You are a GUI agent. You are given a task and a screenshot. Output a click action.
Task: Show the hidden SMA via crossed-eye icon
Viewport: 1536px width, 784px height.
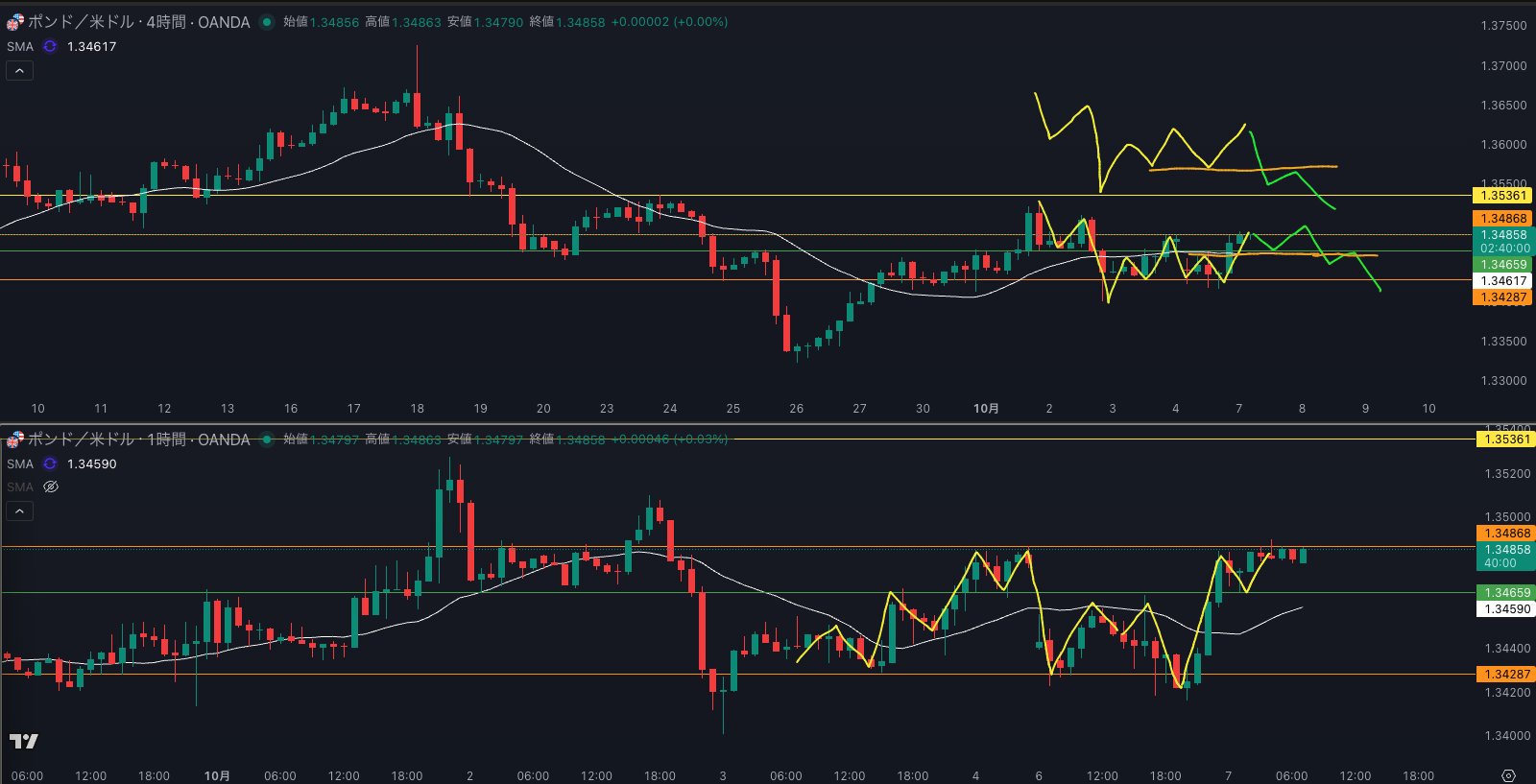click(x=51, y=487)
